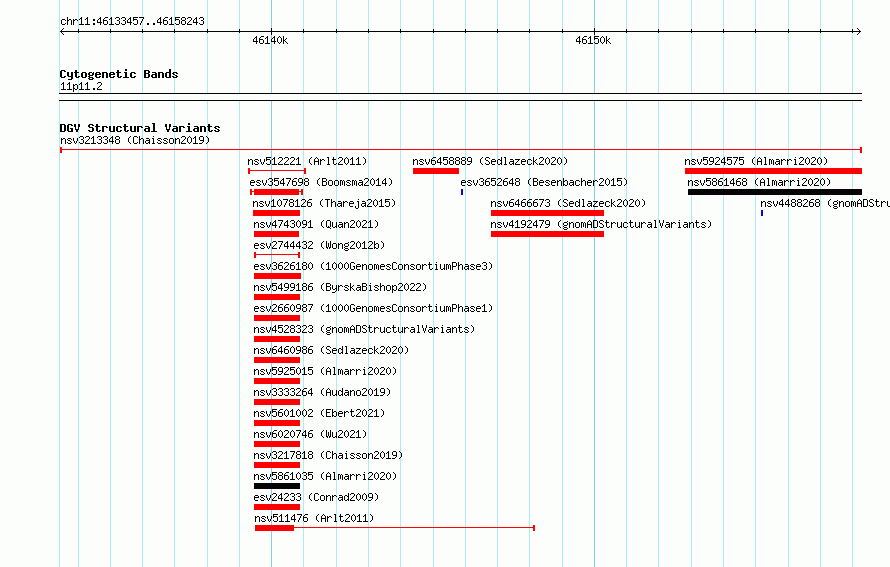The image size is (890, 567).
Task: Open nsv3217818 (Chaisson2019) label
Action: point(328,455)
